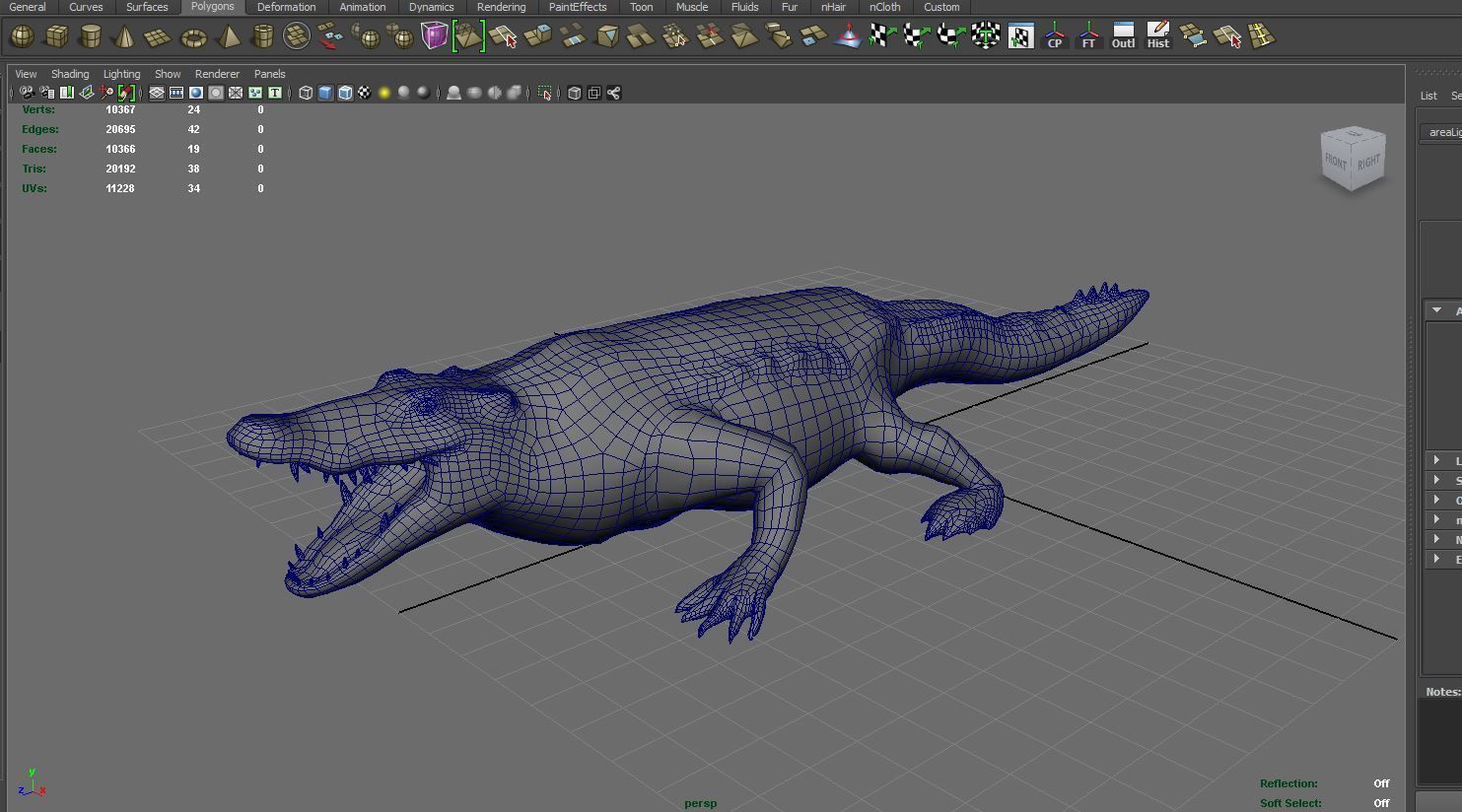Click the CP center pivot shelf icon

1055,37
